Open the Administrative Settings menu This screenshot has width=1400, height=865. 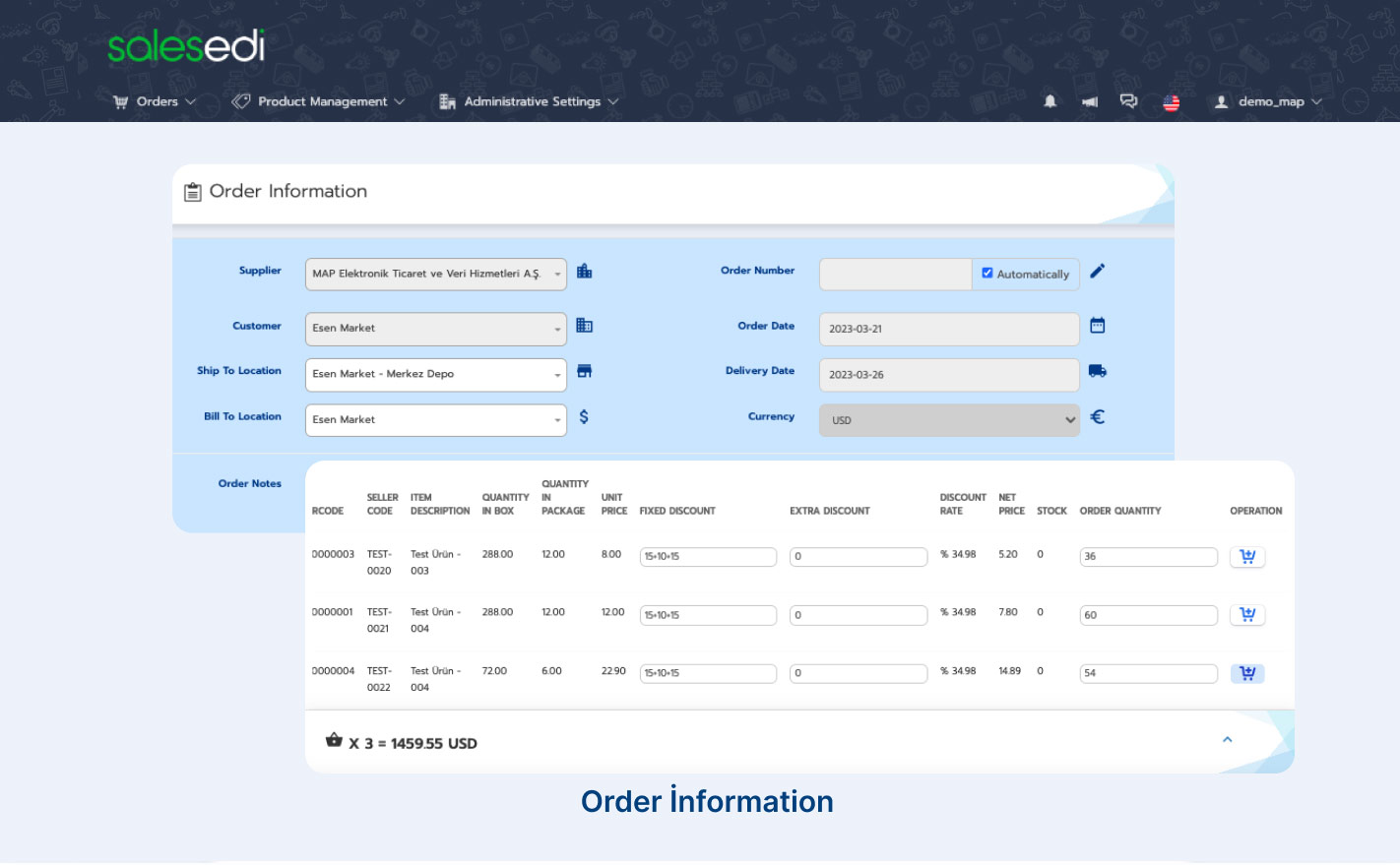(530, 101)
